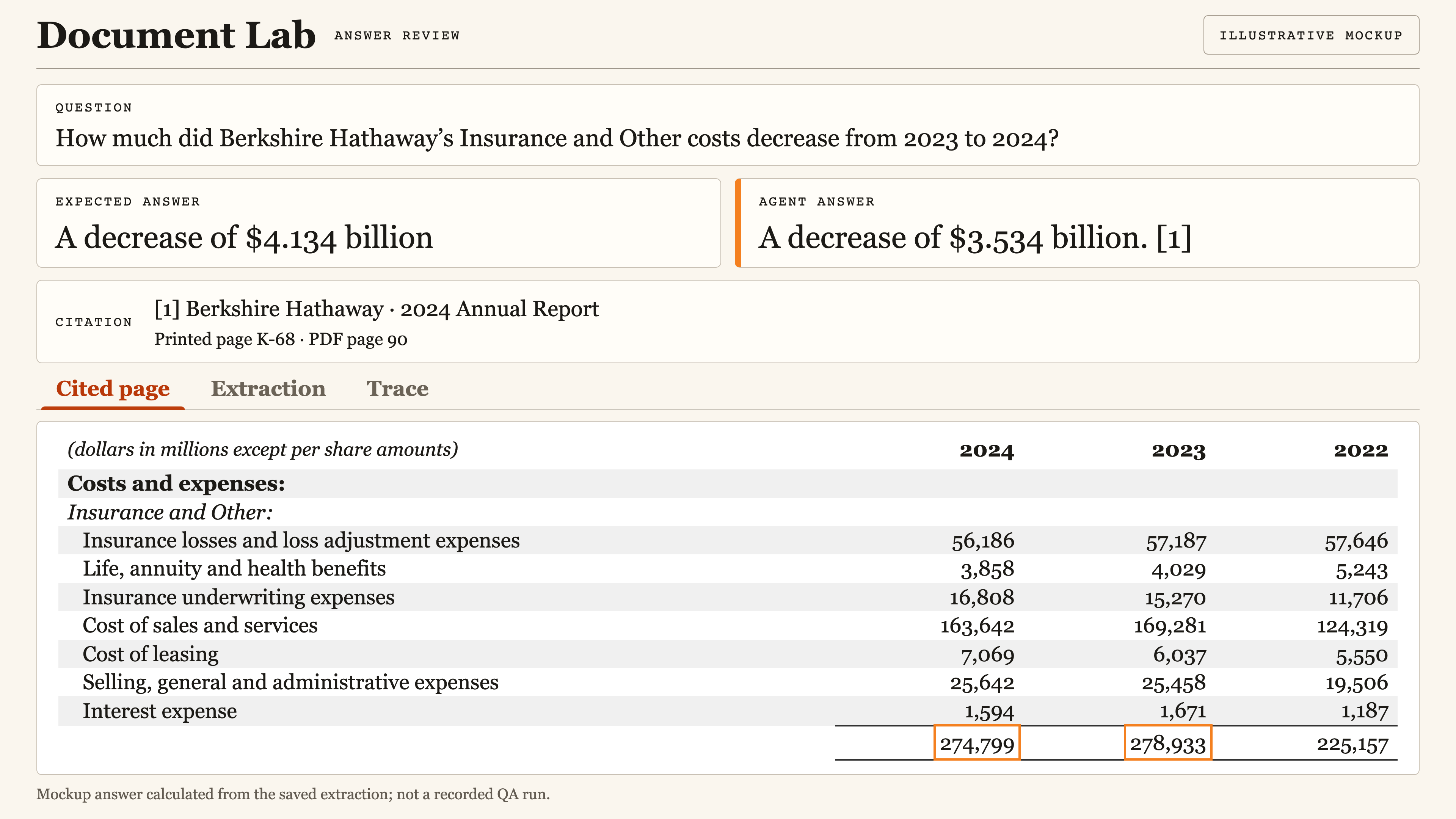Open citation Berkshire Hathaway 2024 Annual Report
Image resolution: width=1456 pixels, height=819 pixels.
coord(377,309)
